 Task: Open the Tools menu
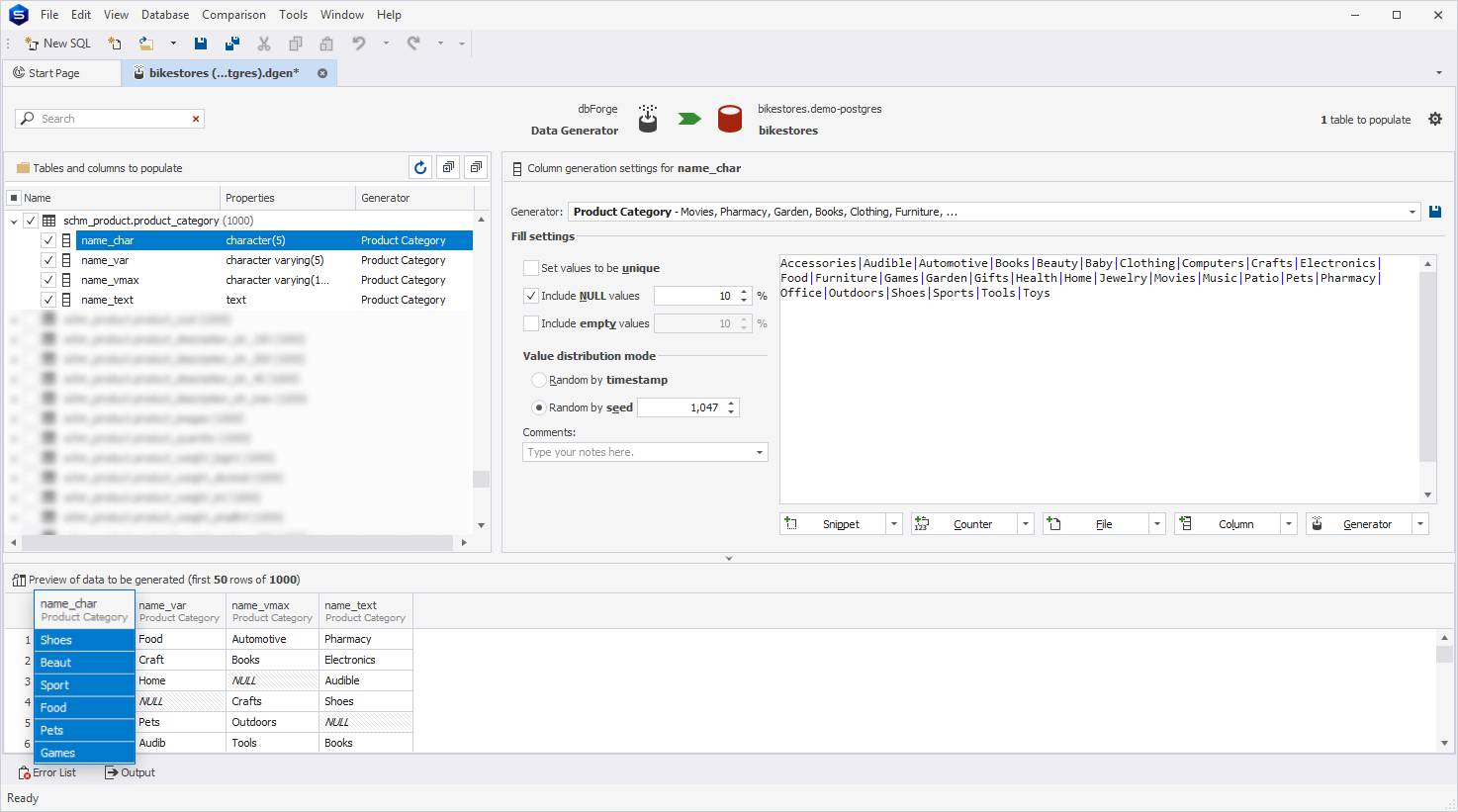[293, 15]
